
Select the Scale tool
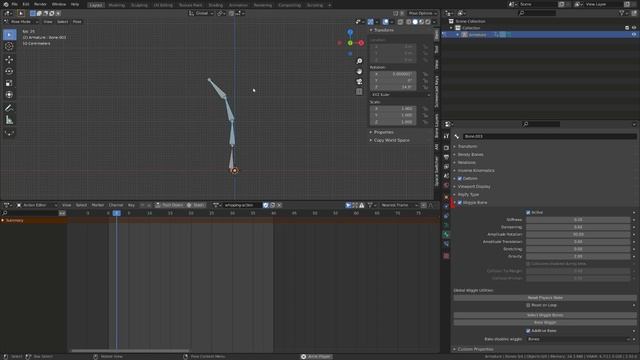[x=9, y=83]
